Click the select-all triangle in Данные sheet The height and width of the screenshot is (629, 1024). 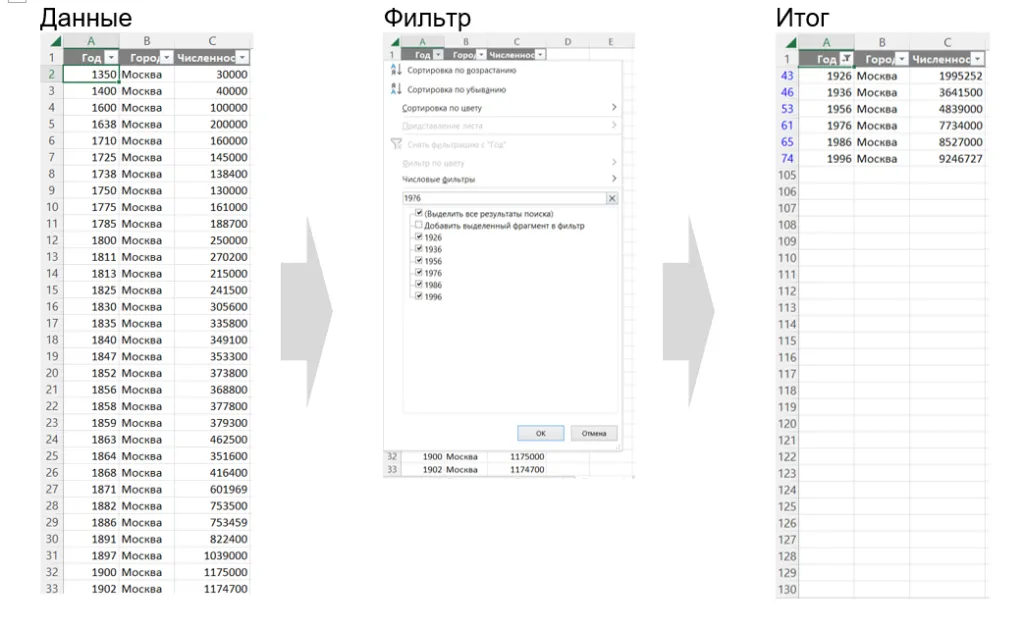(x=56, y=41)
